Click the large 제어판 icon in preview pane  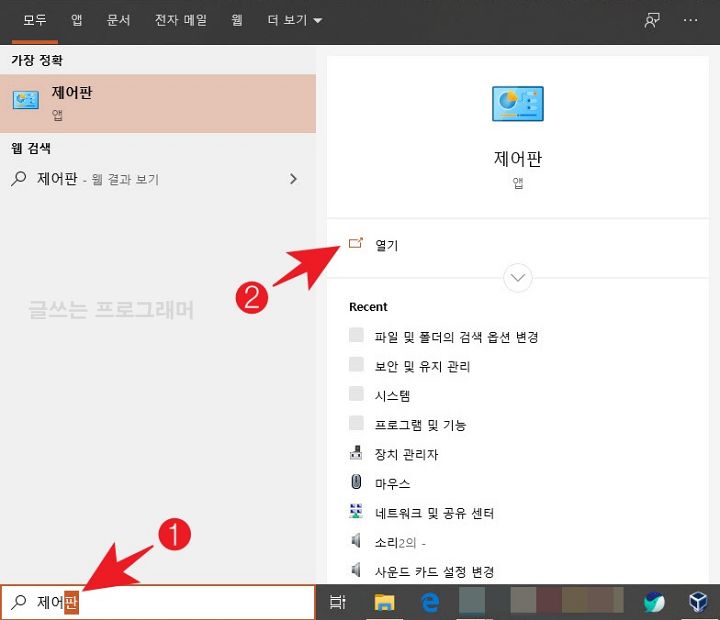(518, 104)
